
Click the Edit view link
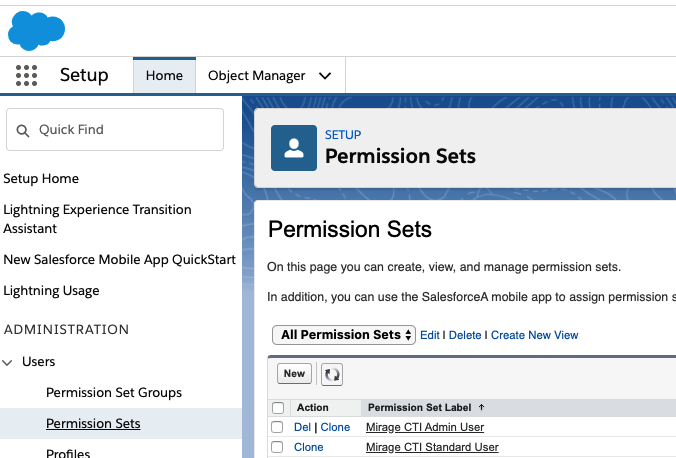coord(430,335)
